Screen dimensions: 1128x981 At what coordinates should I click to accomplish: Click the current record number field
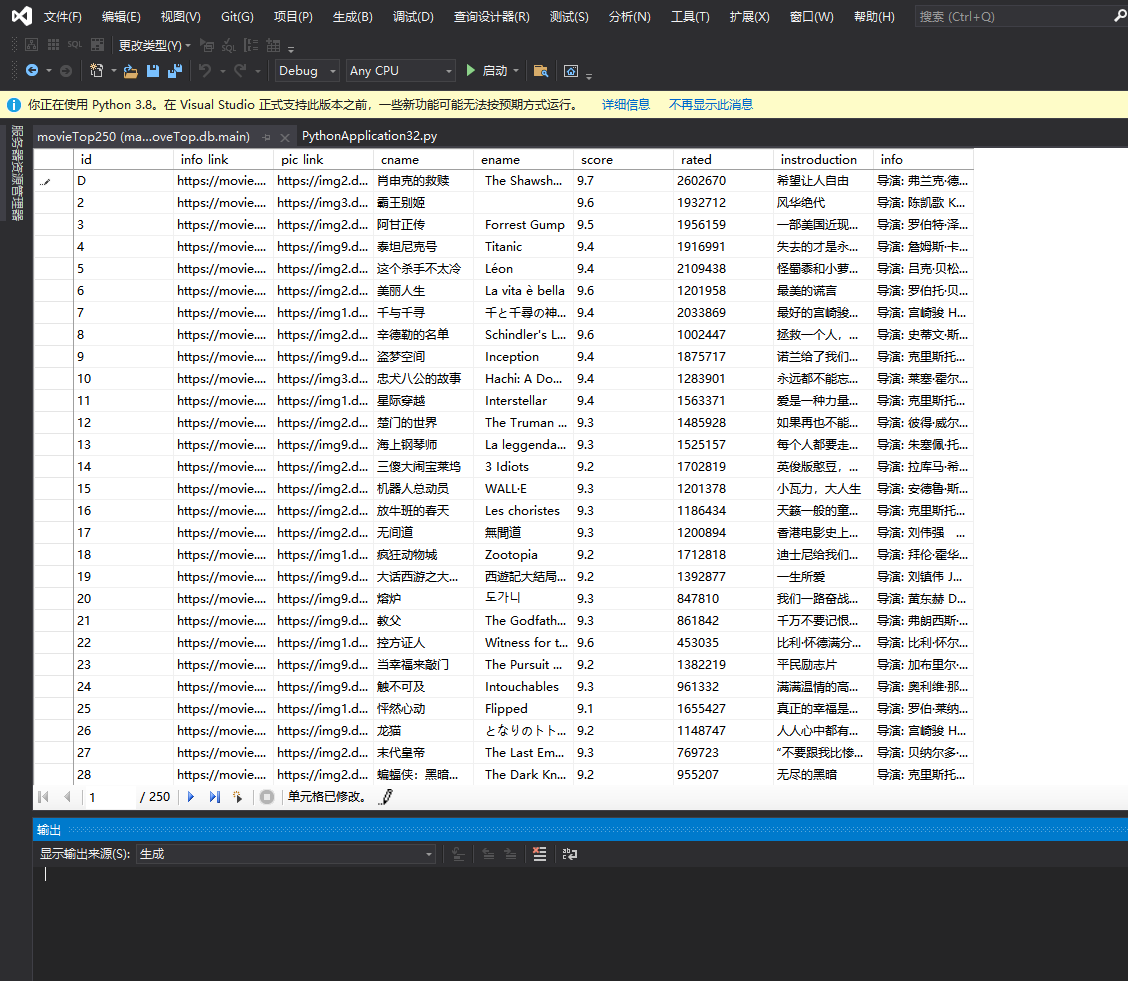point(110,797)
